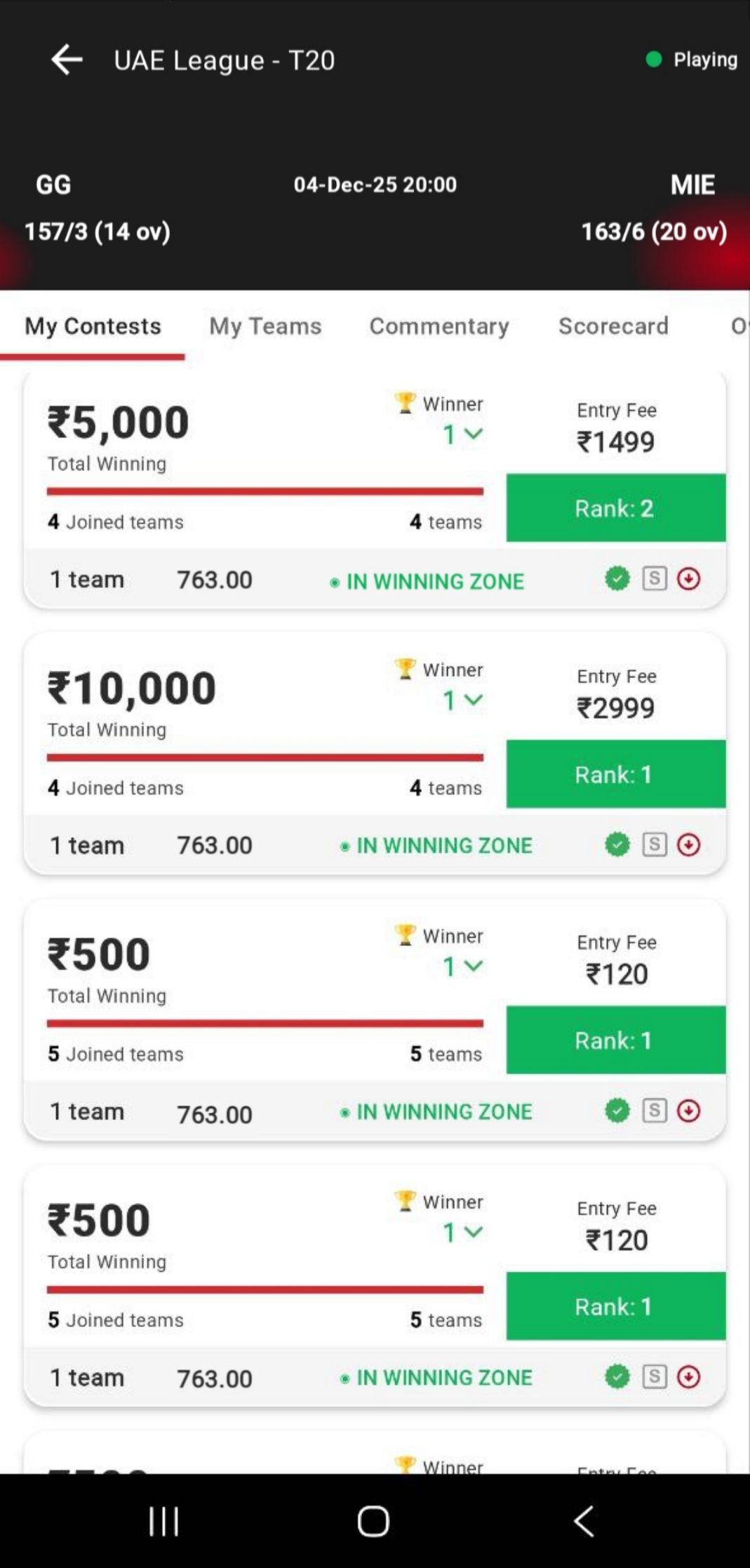
Task: Tap green verified badge in ₹10,000 contest
Action: (617, 844)
